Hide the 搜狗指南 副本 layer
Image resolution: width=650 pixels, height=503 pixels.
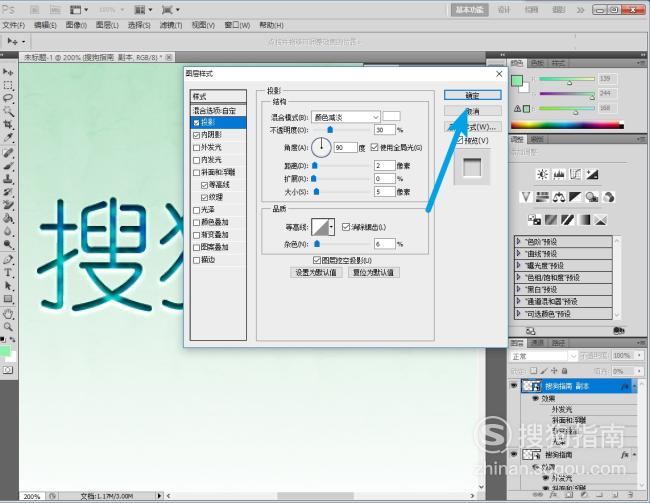click(514, 386)
